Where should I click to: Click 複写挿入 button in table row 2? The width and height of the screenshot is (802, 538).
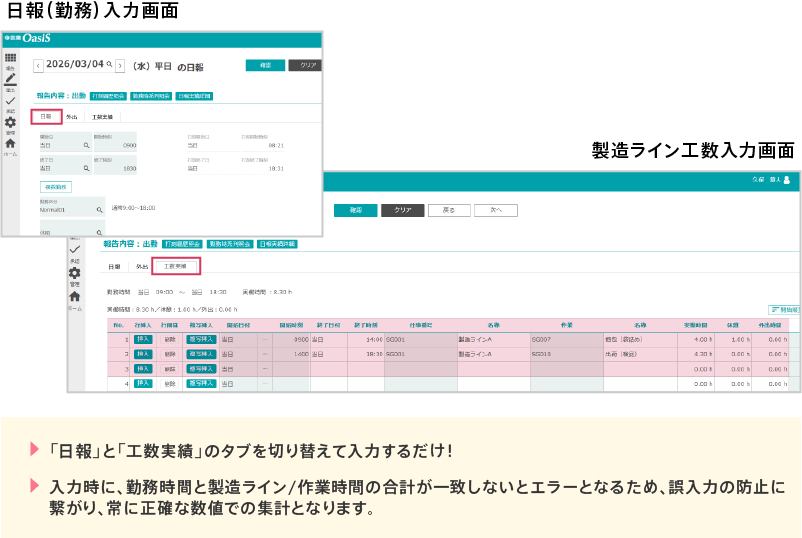[x=202, y=354]
